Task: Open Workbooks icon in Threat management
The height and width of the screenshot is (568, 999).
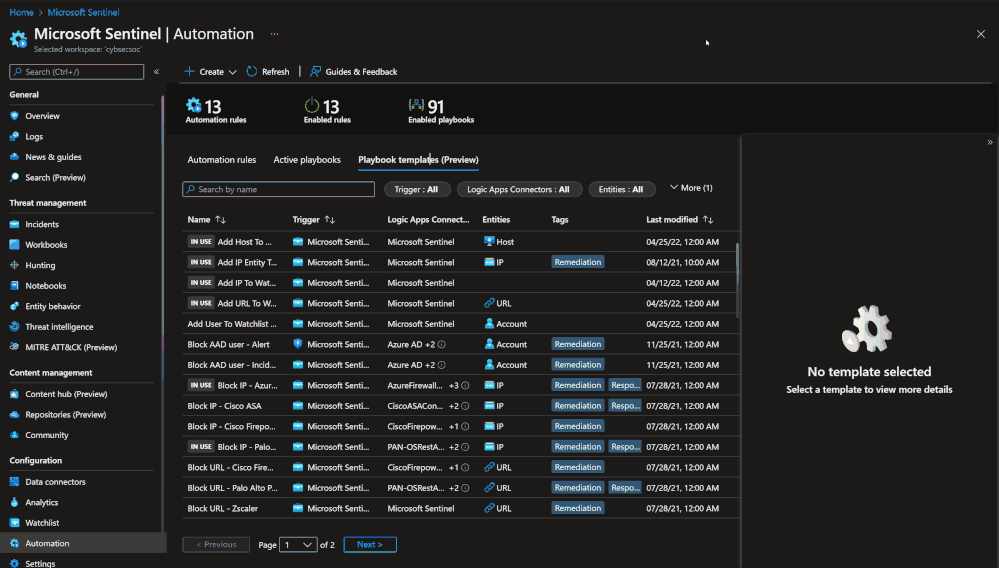Action: (x=15, y=245)
